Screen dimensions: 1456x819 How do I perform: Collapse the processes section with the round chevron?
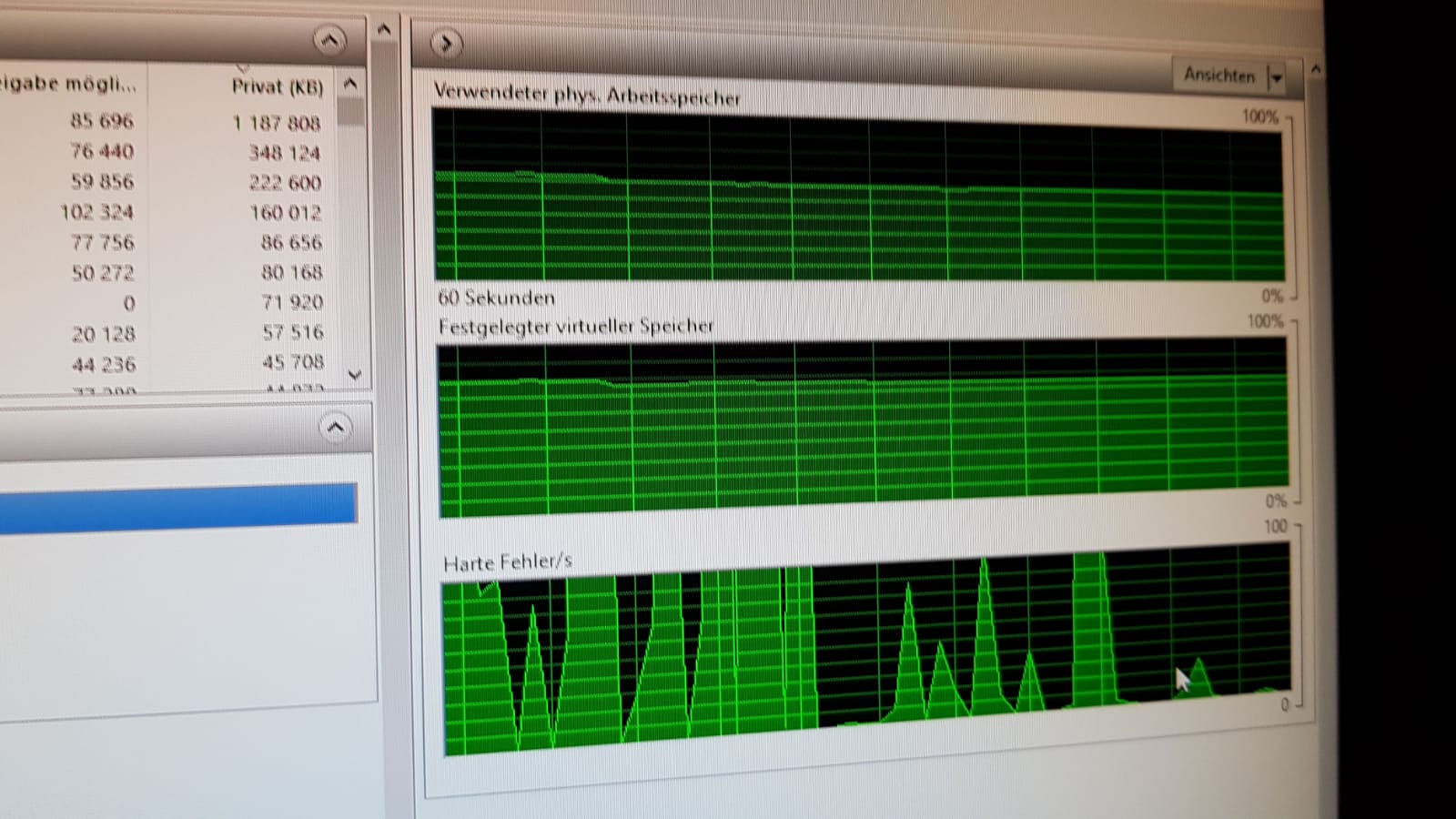pos(329,40)
